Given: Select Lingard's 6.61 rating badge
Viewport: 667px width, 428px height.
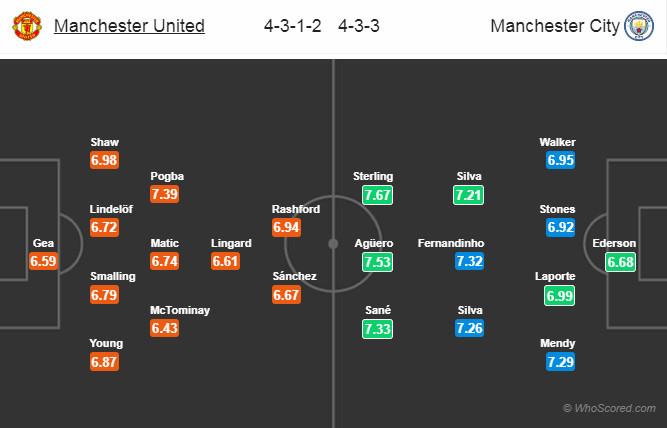Looking at the screenshot, I should tap(226, 261).
